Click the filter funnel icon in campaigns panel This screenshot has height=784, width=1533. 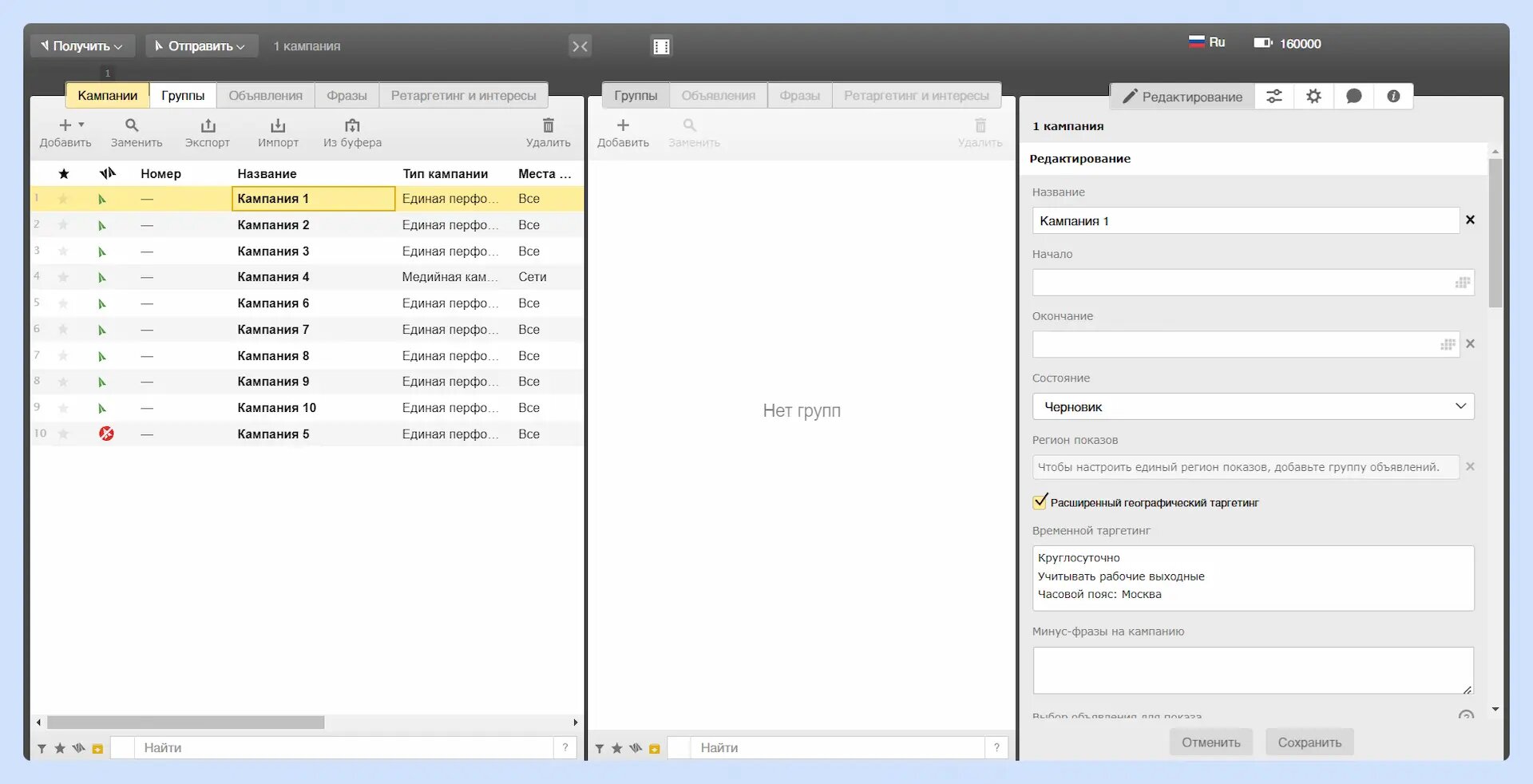coord(42,749)
